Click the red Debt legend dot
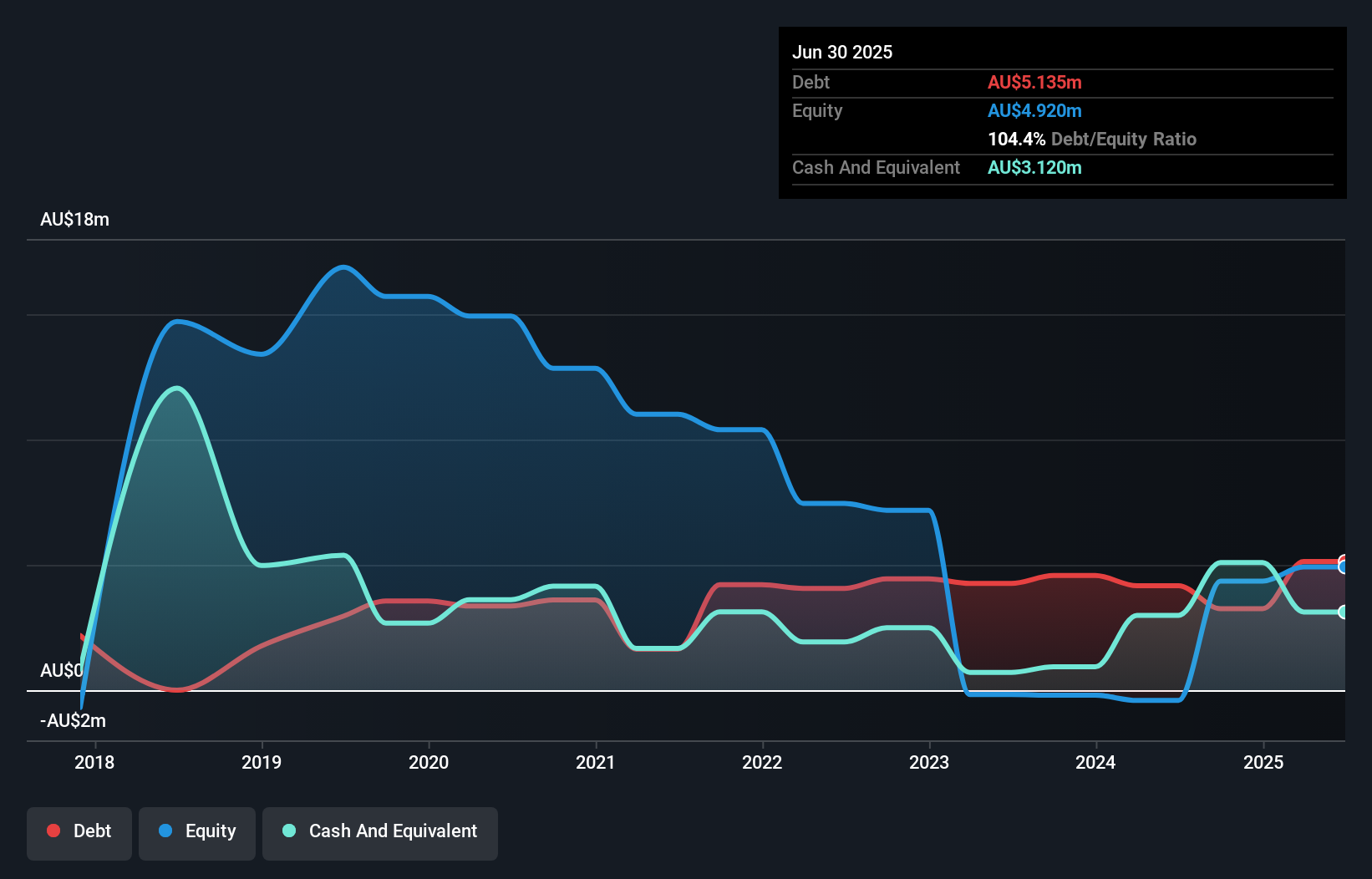Screen dimensions: 1372x879 [53, 831]
